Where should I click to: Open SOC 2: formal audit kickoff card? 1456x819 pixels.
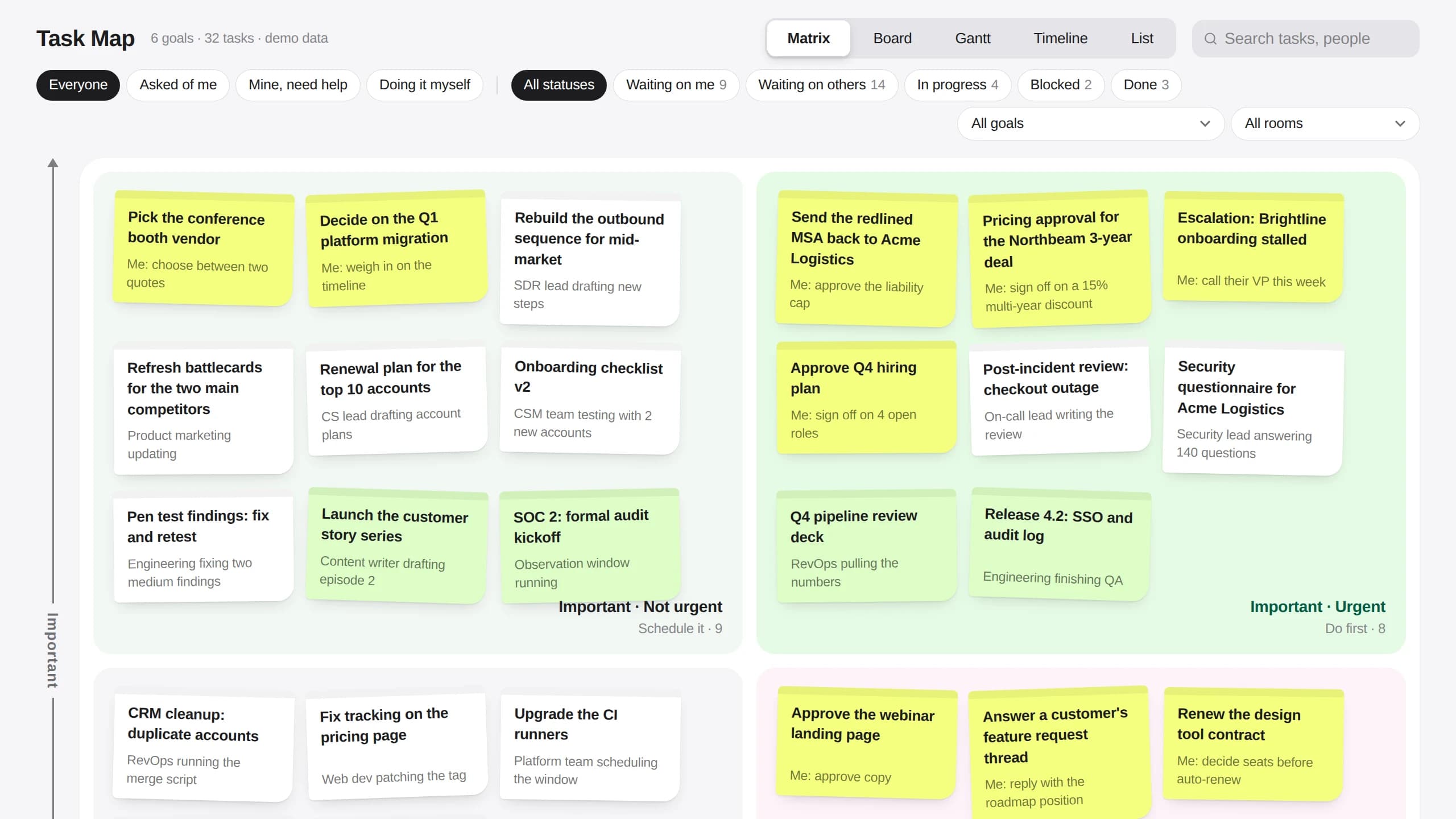click(590, 547)
